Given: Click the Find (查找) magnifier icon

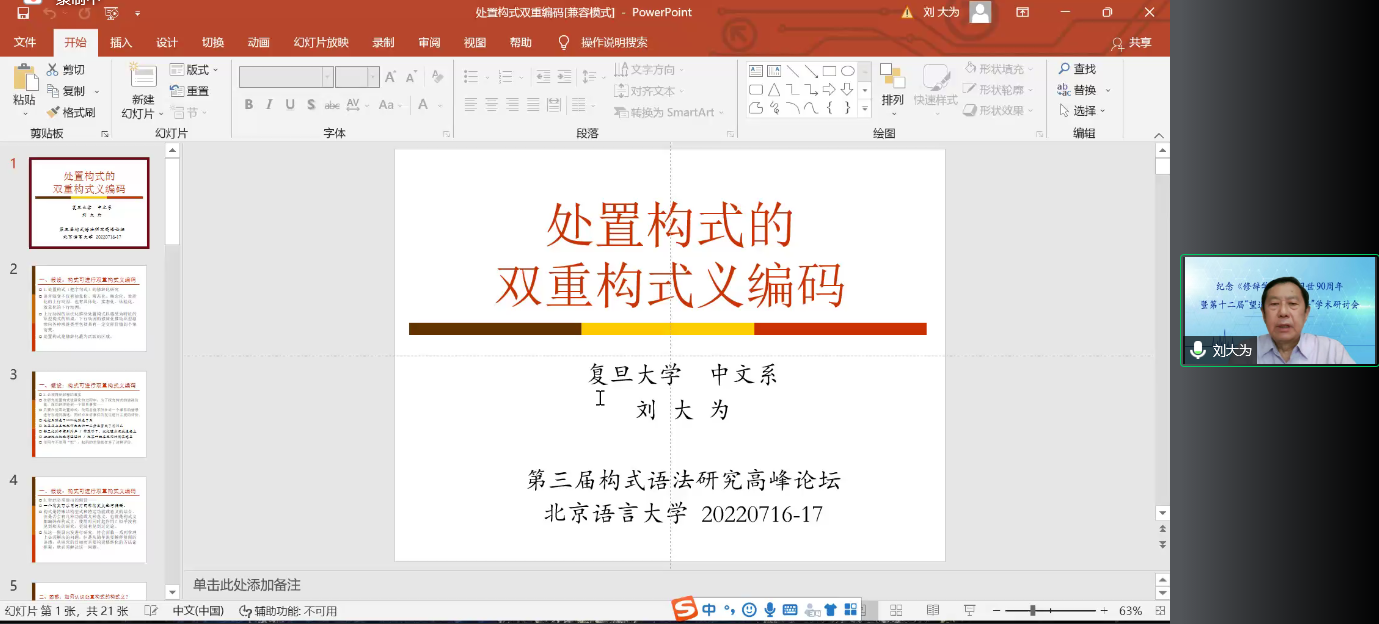Looking at the screenshot, I should click(x=1064, y=69).
